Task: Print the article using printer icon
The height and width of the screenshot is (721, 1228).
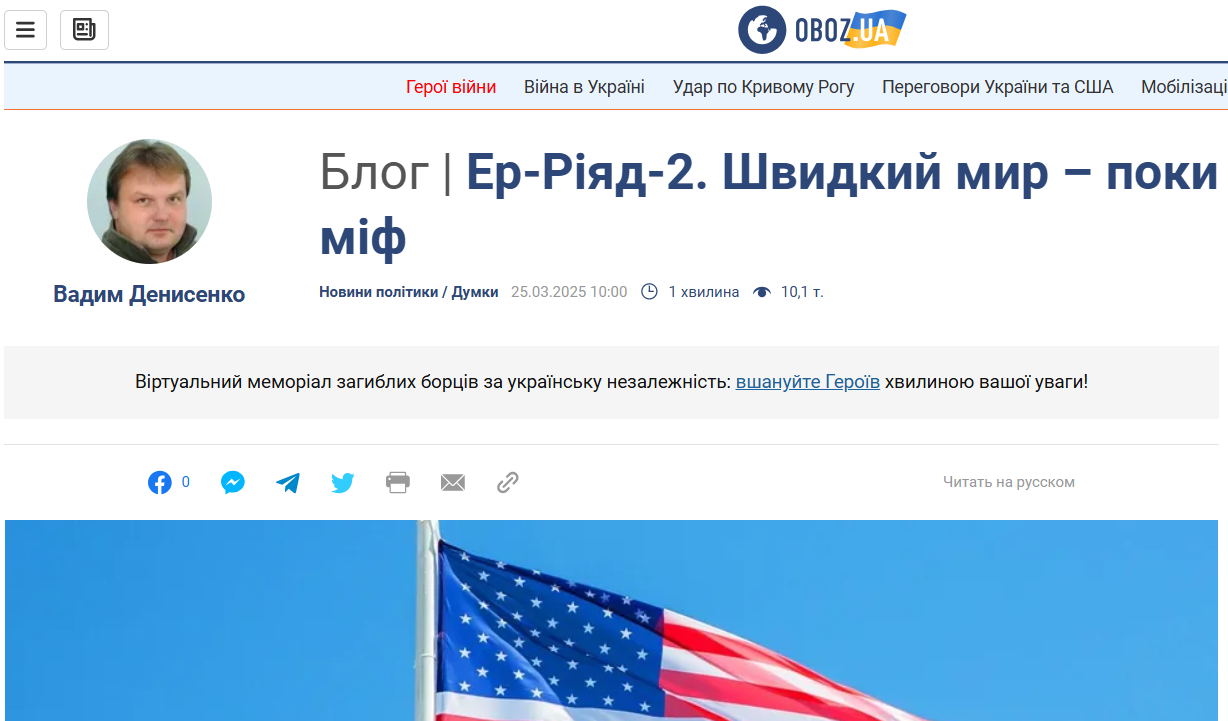Action: click(x=398, y=483)
